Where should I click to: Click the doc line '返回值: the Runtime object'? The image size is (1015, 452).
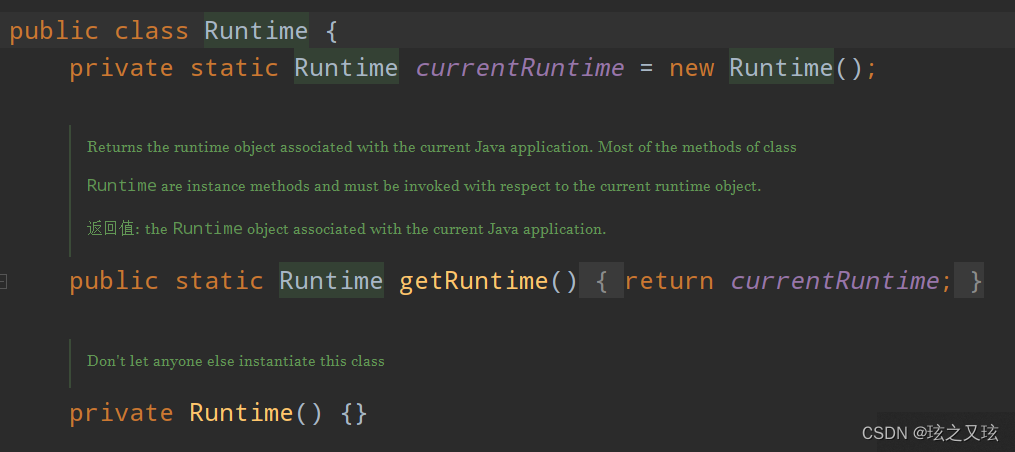pyautogui.click(x=346, y=229)
